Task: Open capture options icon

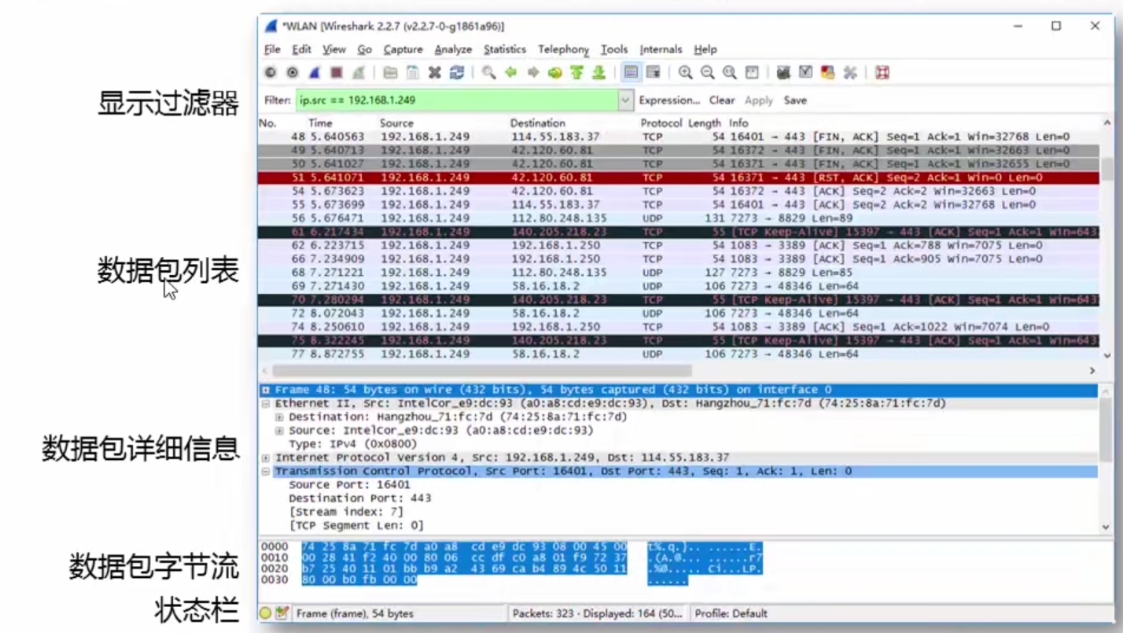Action: tap(292, 72)
